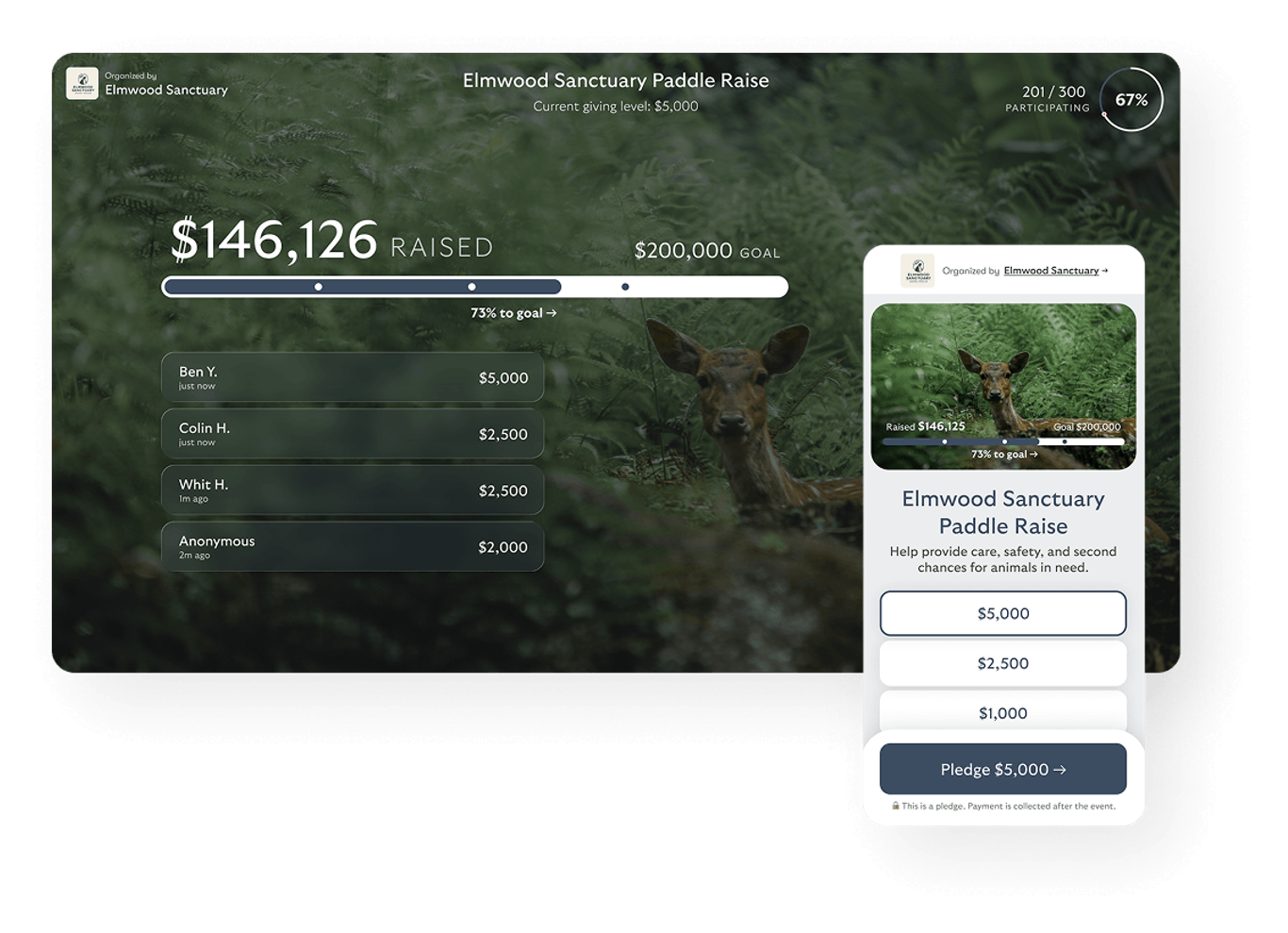Click the Elmwood Sanctuary logo in dashboard header
The width and height of the screenshot is (1288, 933).
(x=82, y=83)
